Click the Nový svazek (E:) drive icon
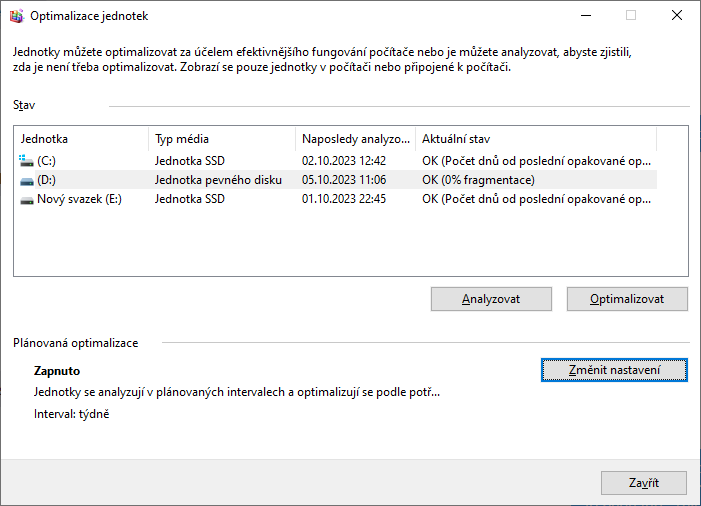This screenshot has width=701, height=506. coord(26,200)
